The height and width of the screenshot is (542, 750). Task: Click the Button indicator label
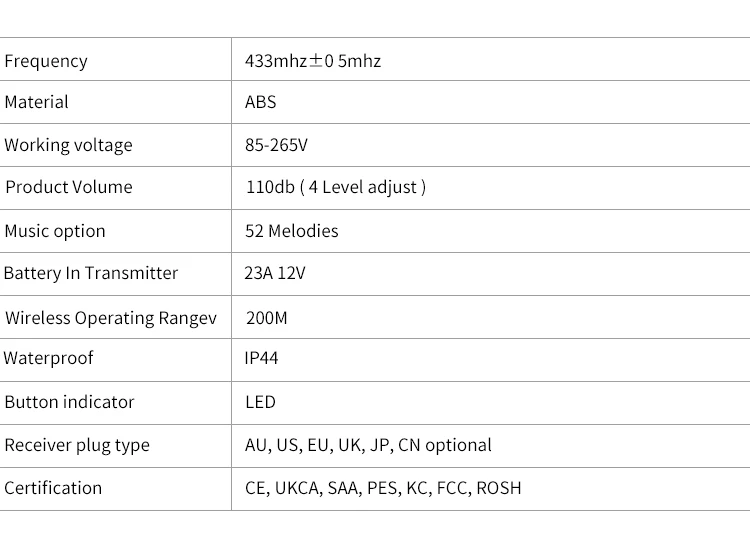[69, 402]
